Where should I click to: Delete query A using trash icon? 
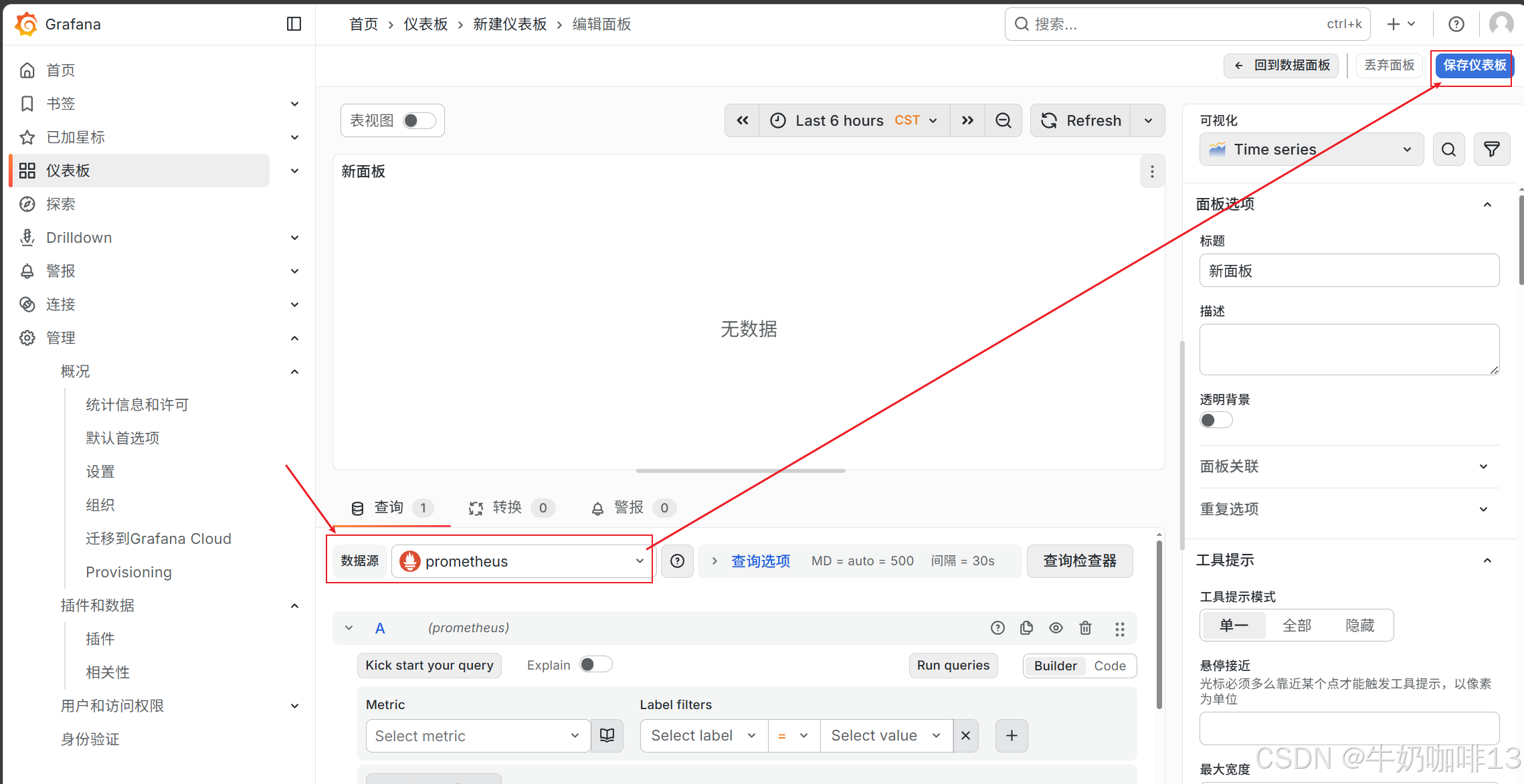[1085, 627]
